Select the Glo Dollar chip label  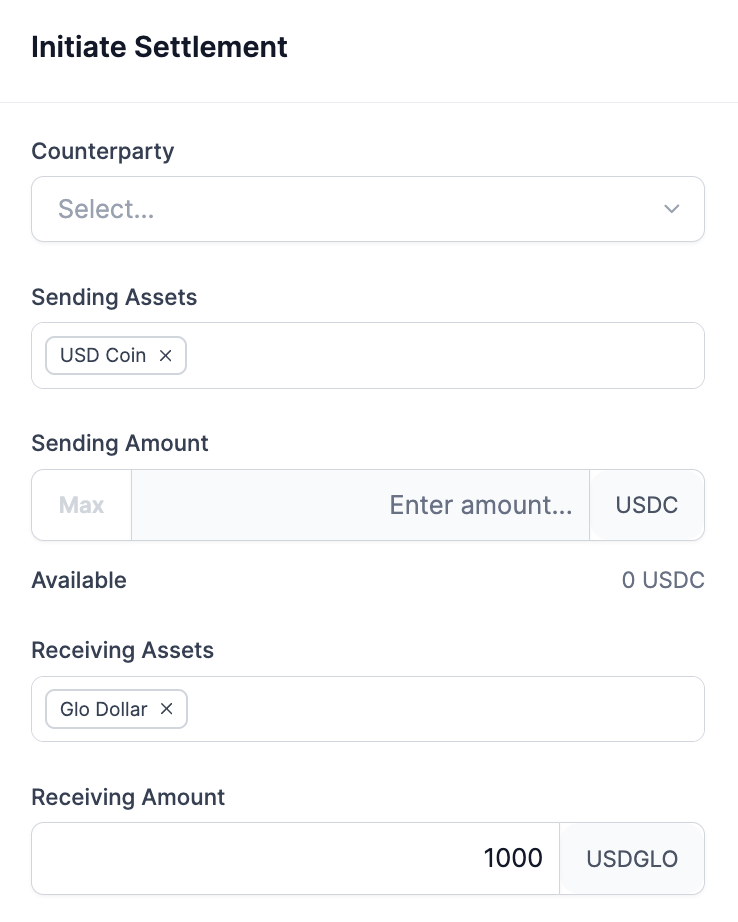(104, 709)
